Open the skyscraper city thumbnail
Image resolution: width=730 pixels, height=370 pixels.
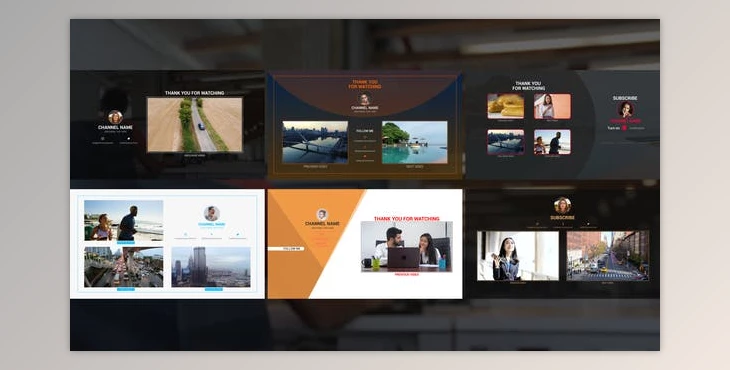coord(211,267)
